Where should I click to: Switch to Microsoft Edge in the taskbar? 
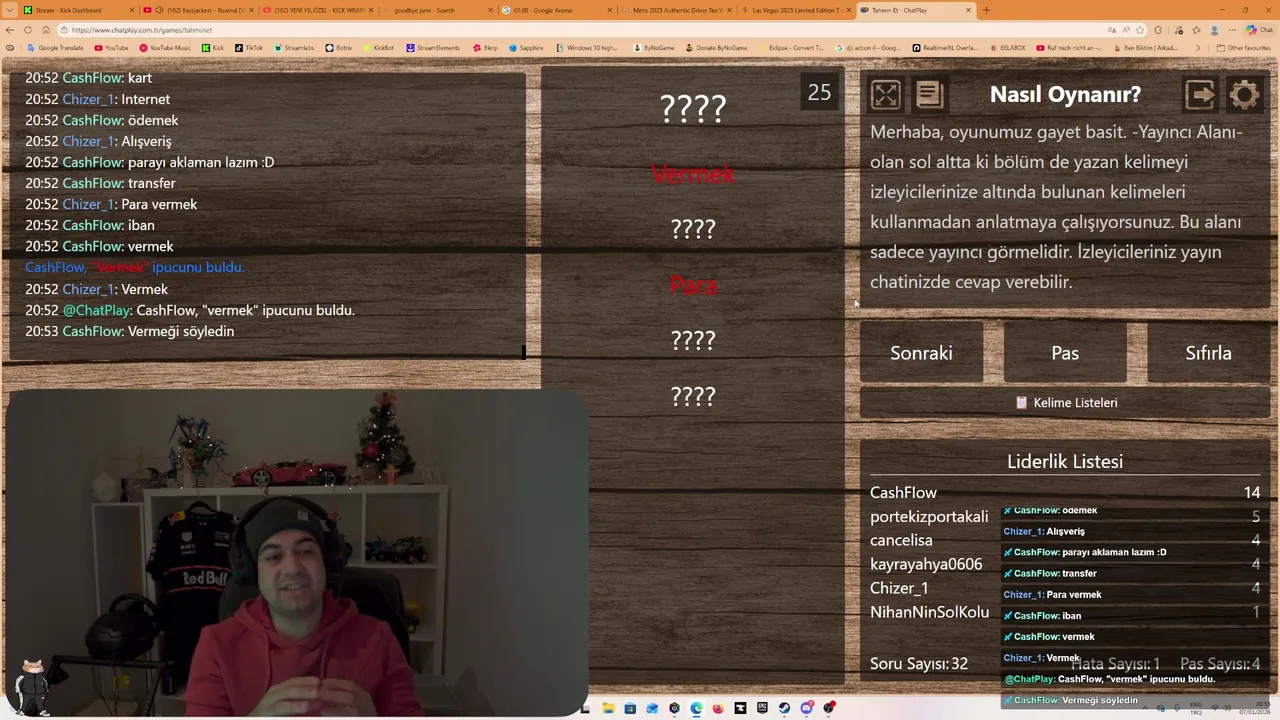click(696, 708)
